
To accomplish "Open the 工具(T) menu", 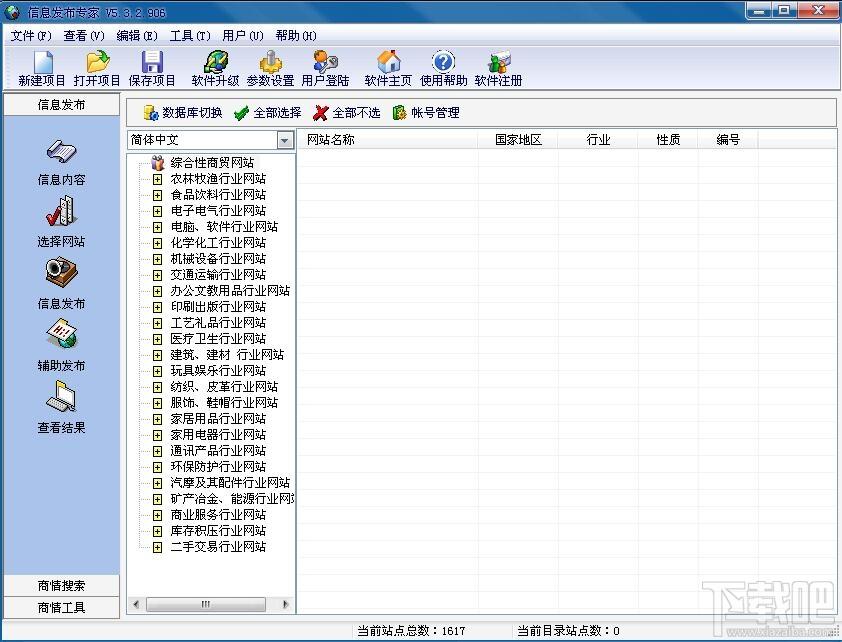I will click(x=190, y=36).
